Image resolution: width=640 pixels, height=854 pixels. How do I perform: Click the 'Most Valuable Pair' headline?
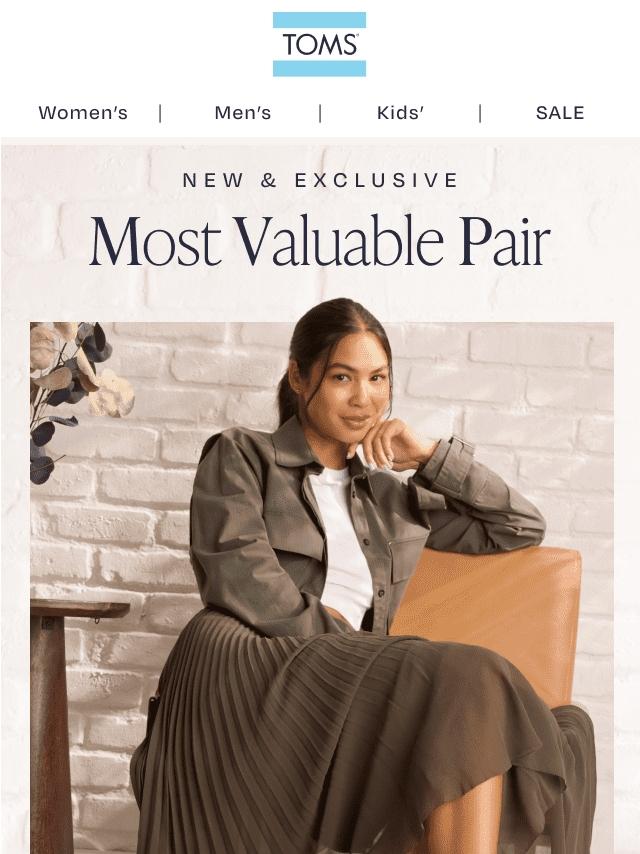coord(320,241)
